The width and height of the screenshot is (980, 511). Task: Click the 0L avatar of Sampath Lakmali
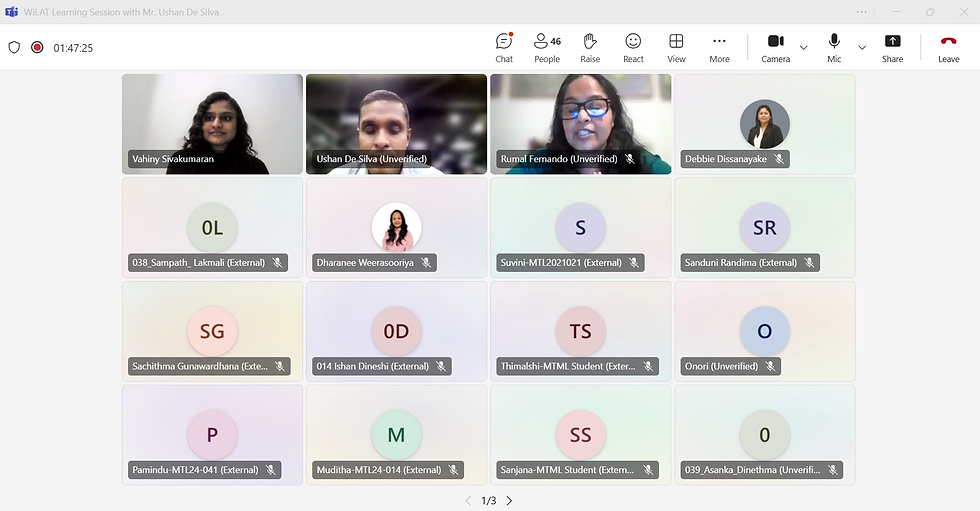tap(212, 227)
